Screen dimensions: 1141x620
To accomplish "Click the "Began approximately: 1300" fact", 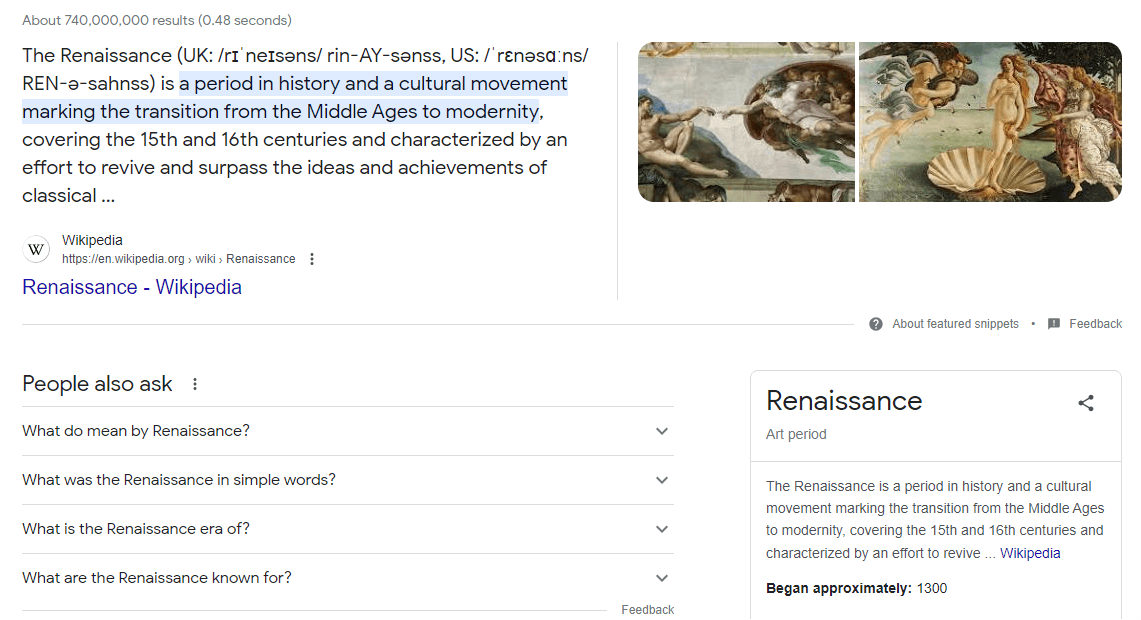I will [856, 589].
